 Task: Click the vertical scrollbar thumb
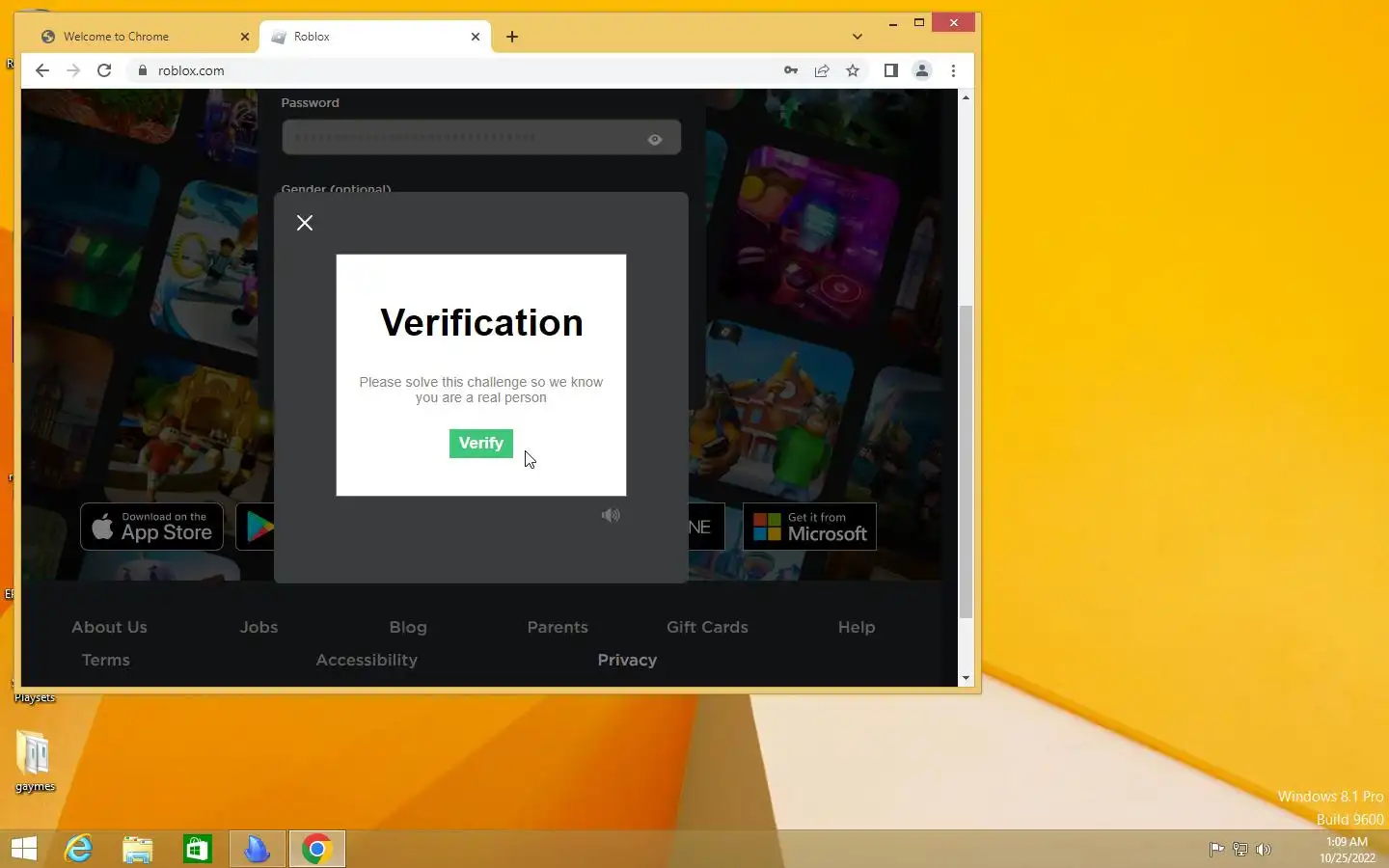(x=966, y=461)
